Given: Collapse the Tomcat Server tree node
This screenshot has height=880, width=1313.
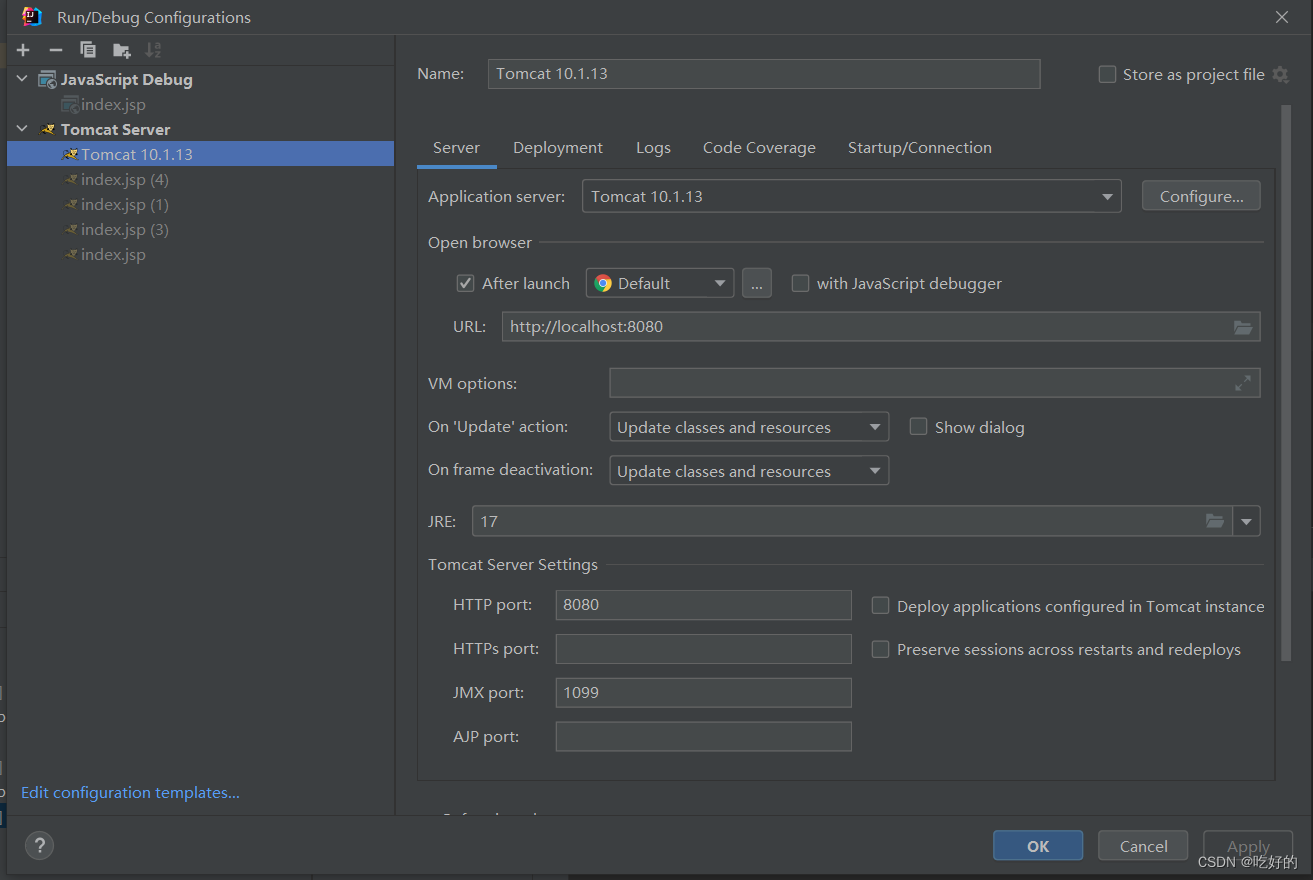Looking at the screenshot, I should 23,130.
